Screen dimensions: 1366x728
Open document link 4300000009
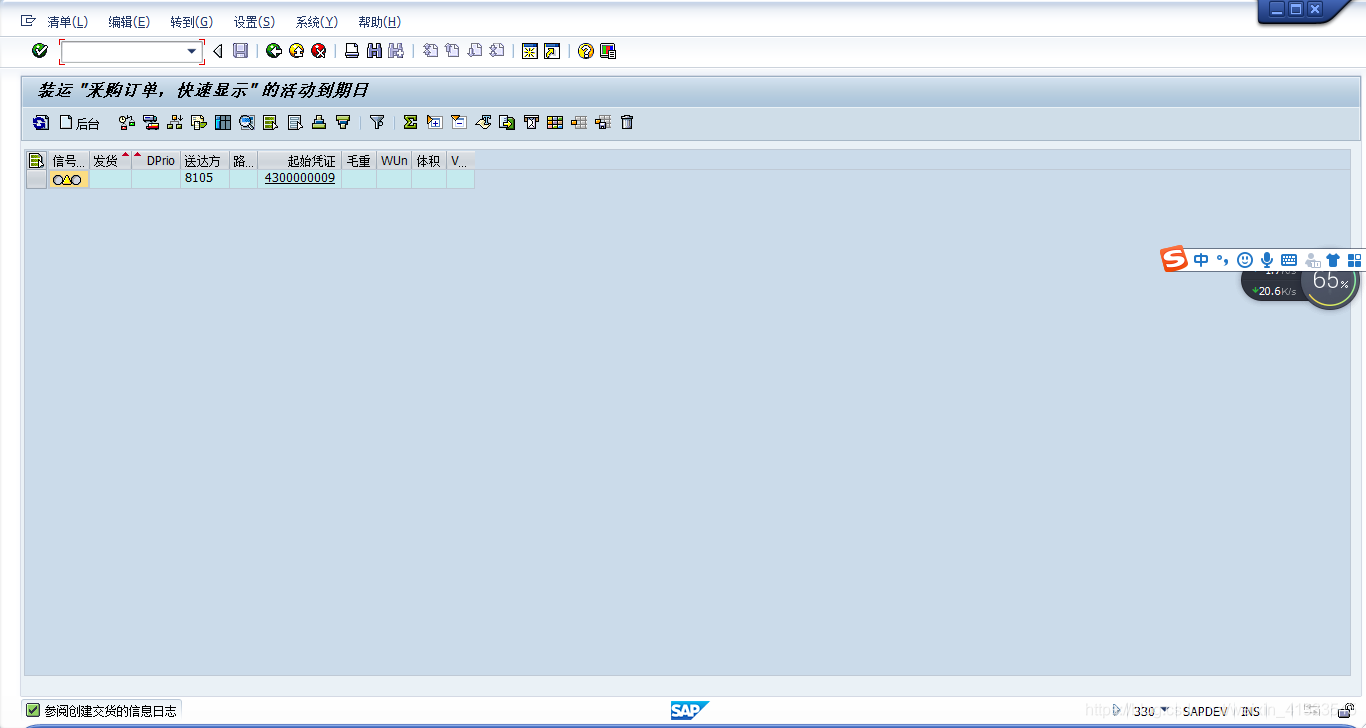tap(299, 178)
